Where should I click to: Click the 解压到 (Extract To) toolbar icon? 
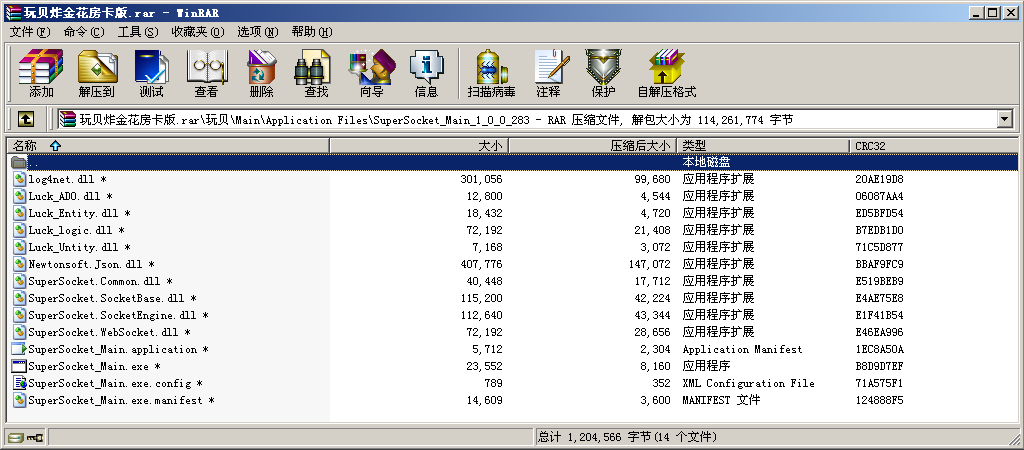(x=97, y=73)
